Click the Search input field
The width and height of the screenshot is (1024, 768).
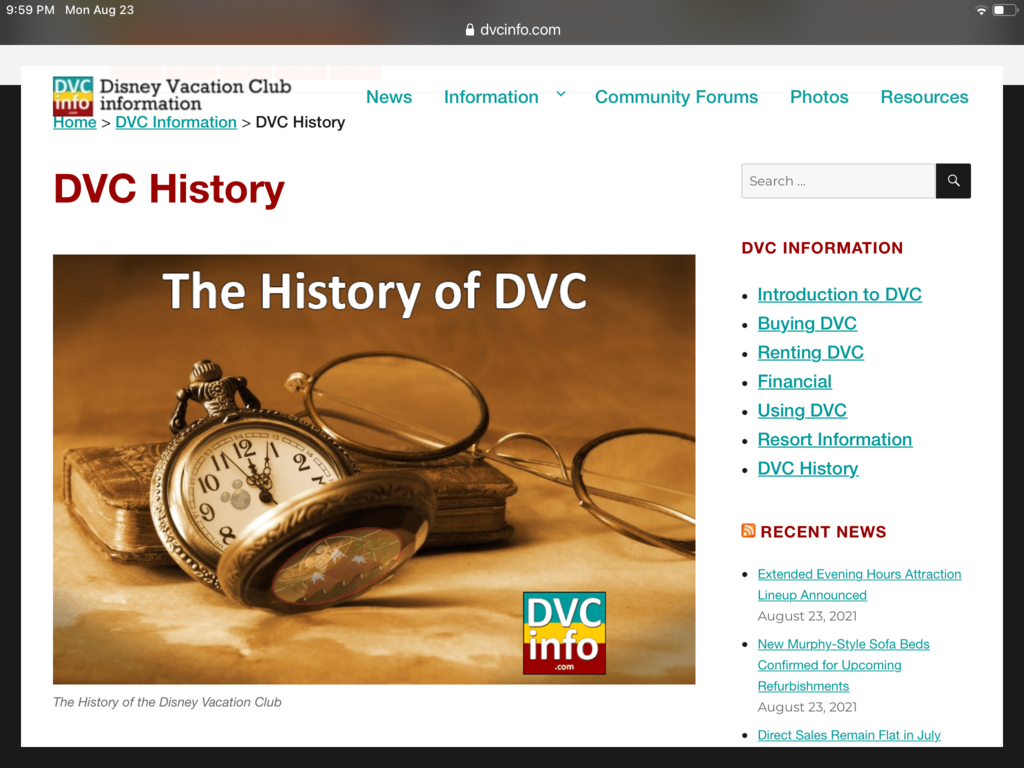[x=838, y=181]
